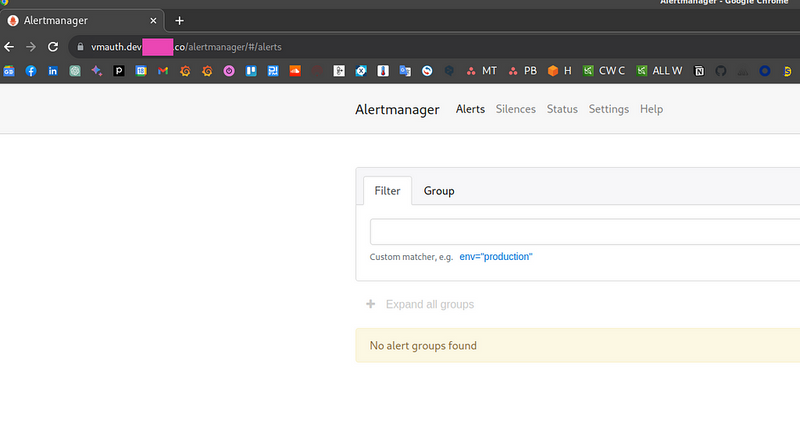
Task: Open the Facebook bookmark
Action: [31, 71]
